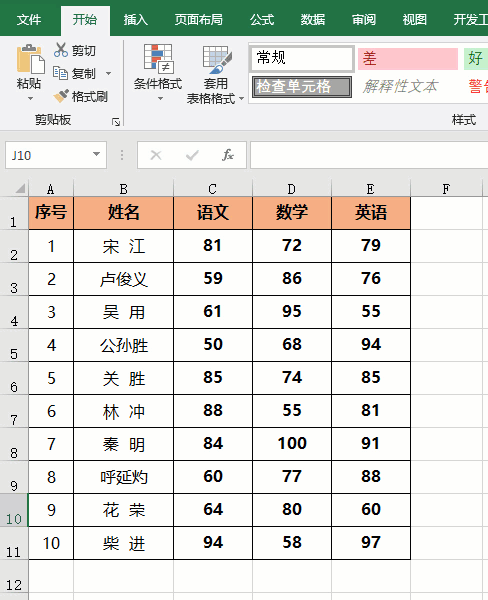Click the 格式刷 text label
Image resolution: width=488 pixels, height=600 pixels.
90,96
